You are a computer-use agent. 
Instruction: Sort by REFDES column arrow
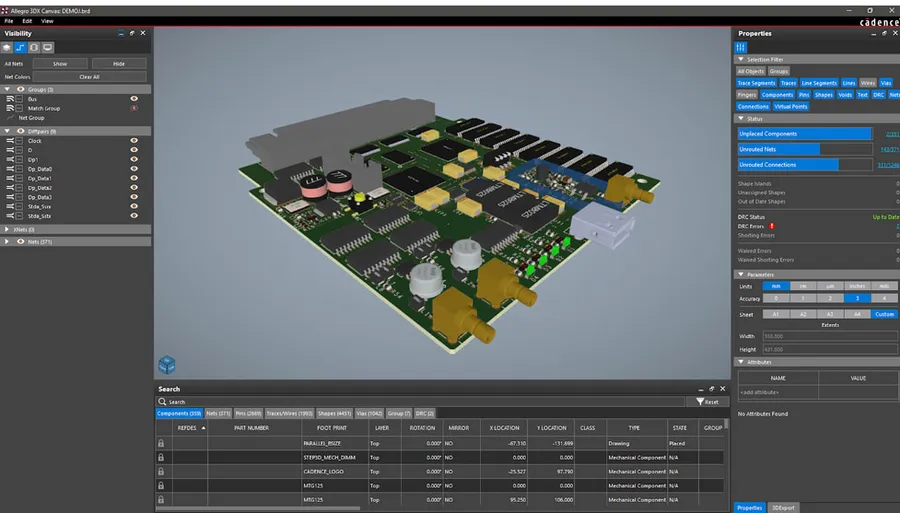click(203, 428)
